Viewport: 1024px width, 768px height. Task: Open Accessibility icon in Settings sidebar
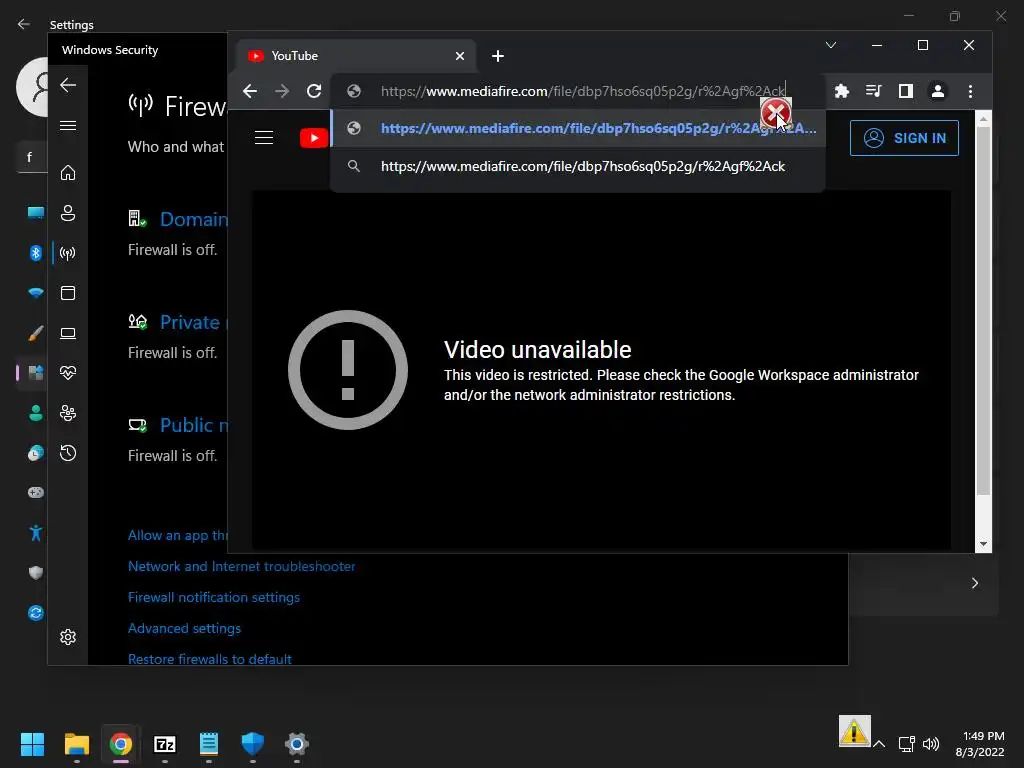click(36, 533)
